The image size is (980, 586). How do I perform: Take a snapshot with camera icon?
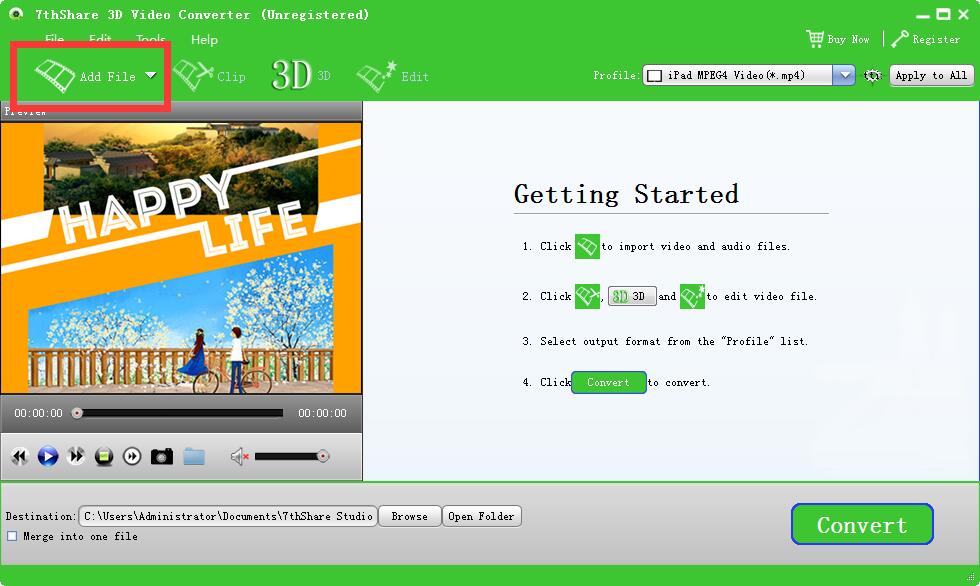pos(162,456)
